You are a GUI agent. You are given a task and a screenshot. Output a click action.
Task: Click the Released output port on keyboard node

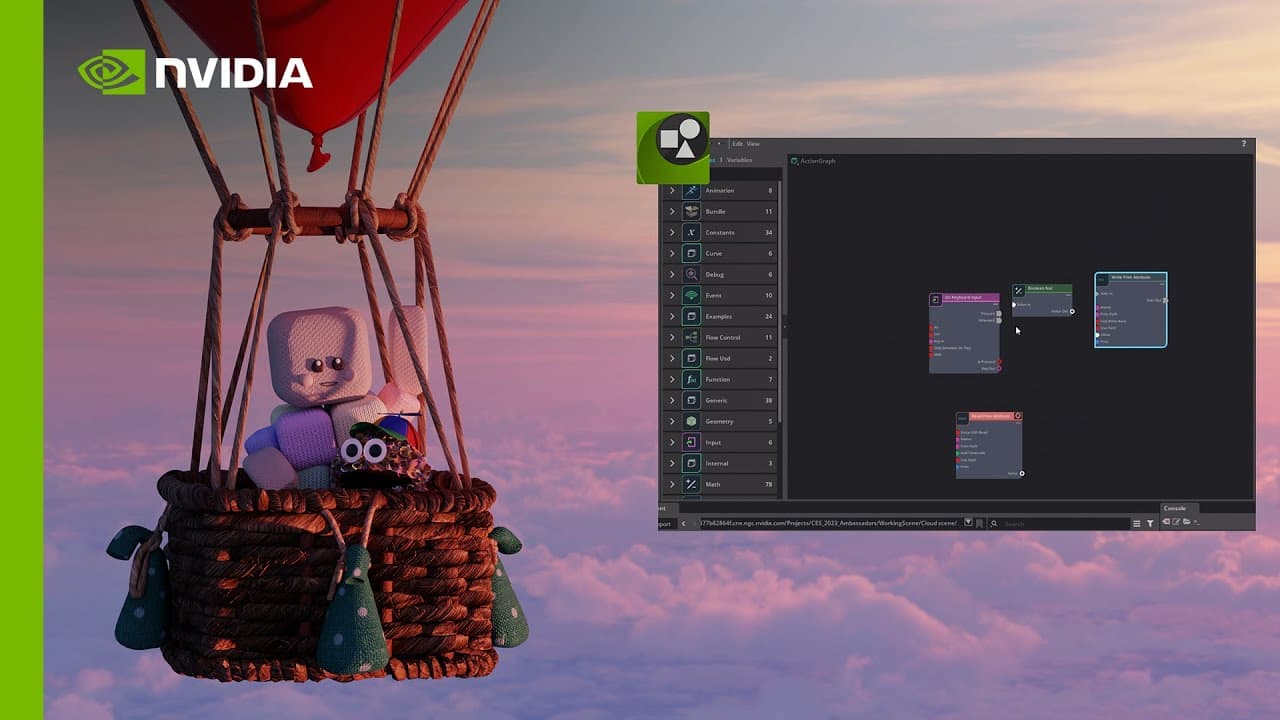(999, 320)
